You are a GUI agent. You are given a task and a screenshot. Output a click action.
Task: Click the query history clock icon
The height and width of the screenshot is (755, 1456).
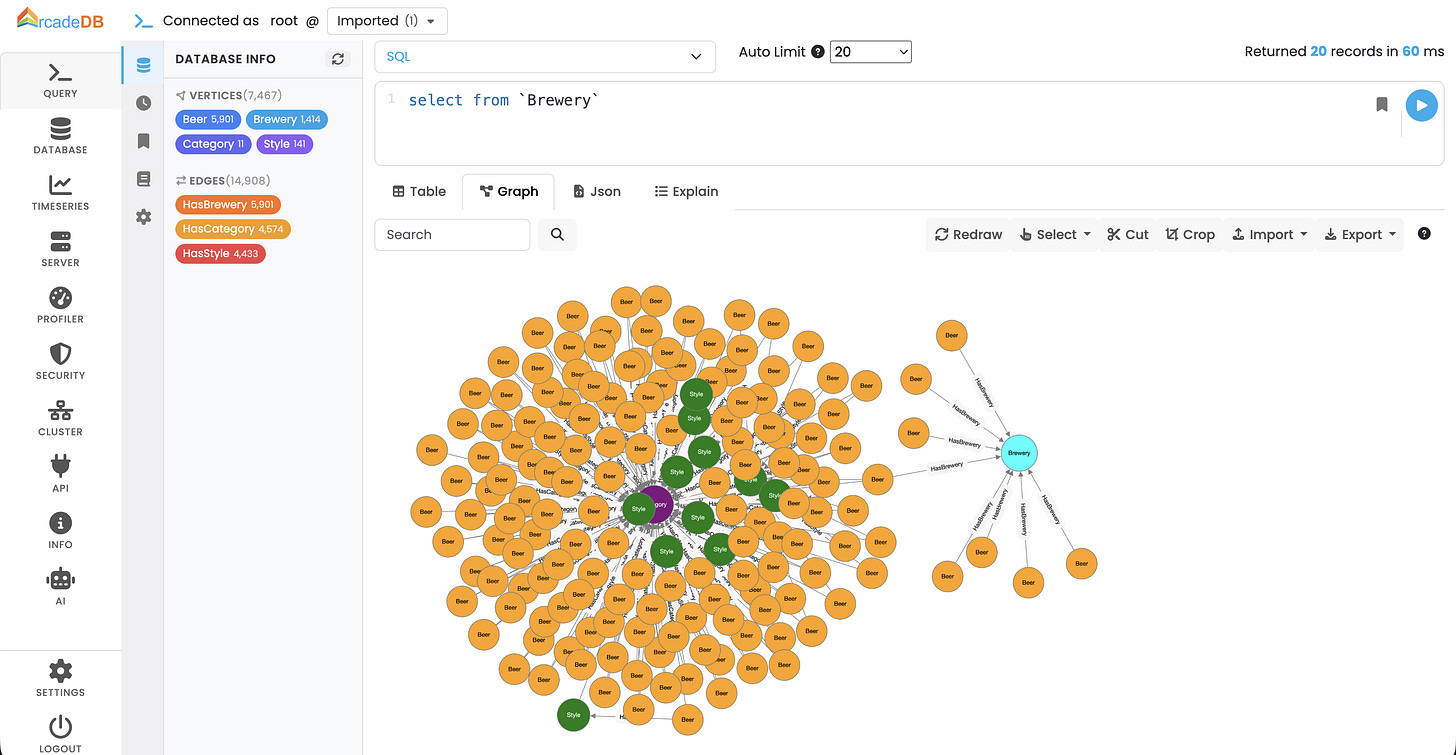(x=143, y=102)
